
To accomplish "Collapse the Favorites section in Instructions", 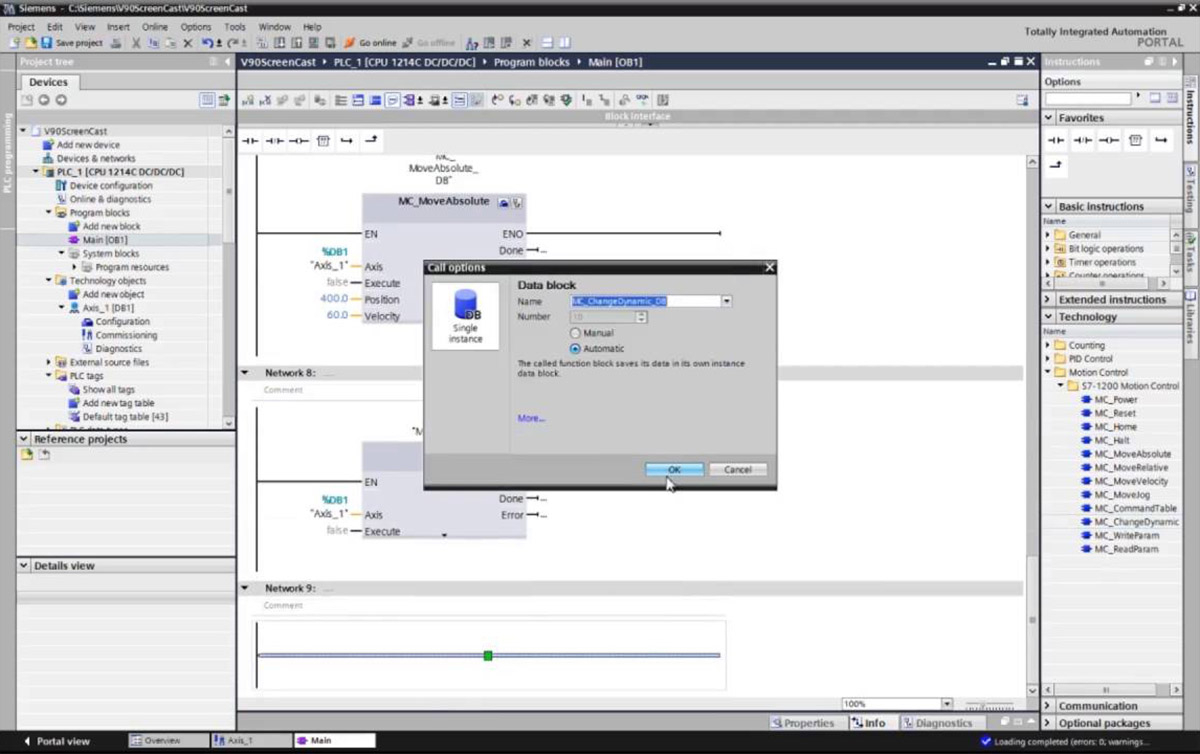I will coord(1049,118).
